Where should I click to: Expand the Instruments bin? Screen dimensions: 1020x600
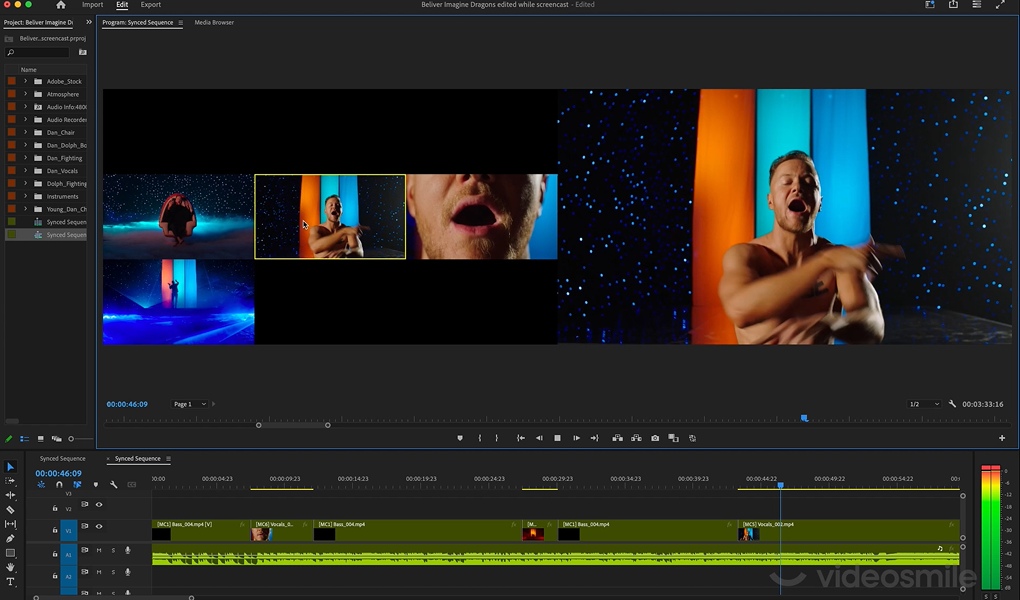pos(25,197)
